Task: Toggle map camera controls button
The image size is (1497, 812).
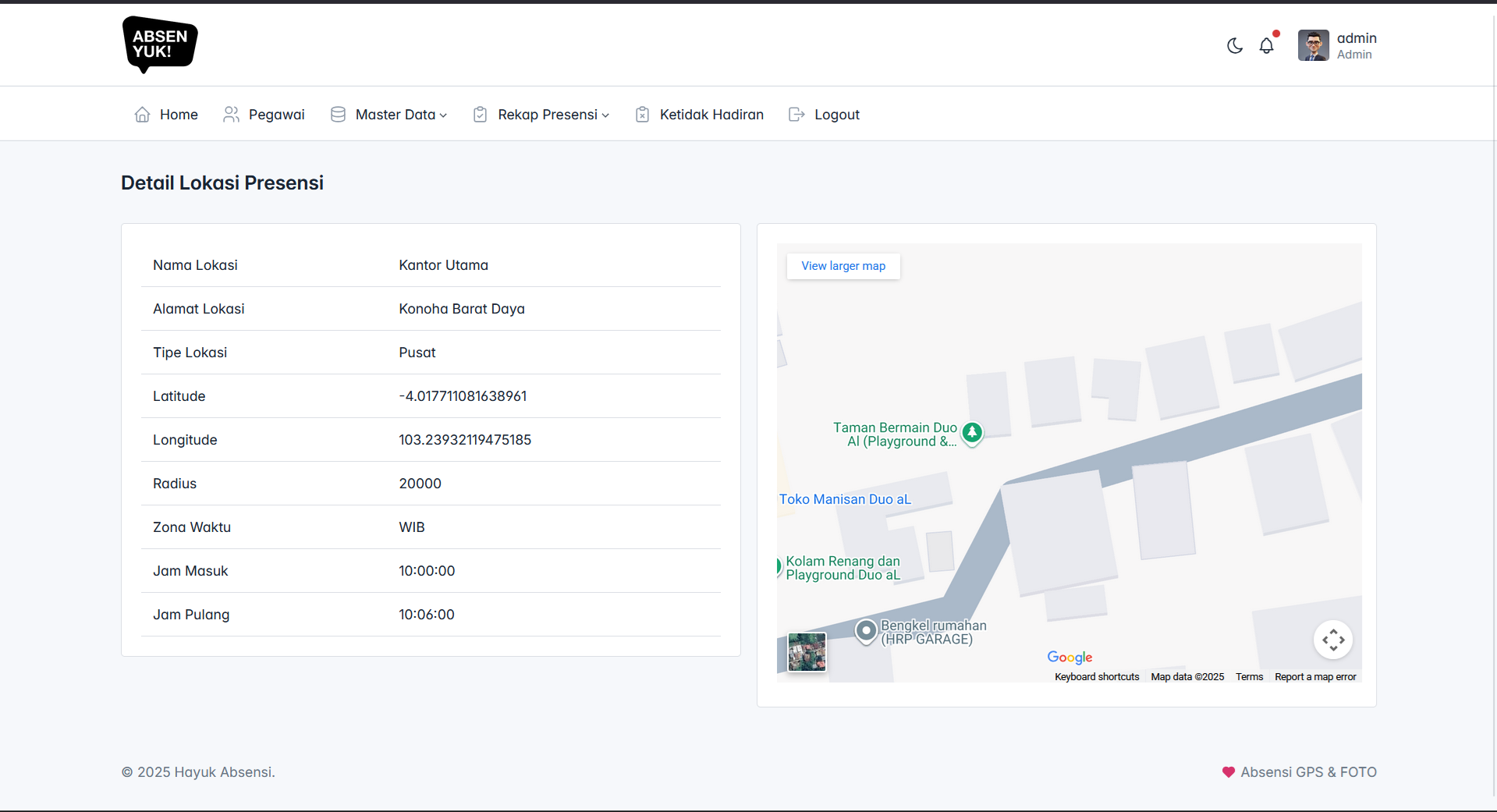Action: point(1333,640)
